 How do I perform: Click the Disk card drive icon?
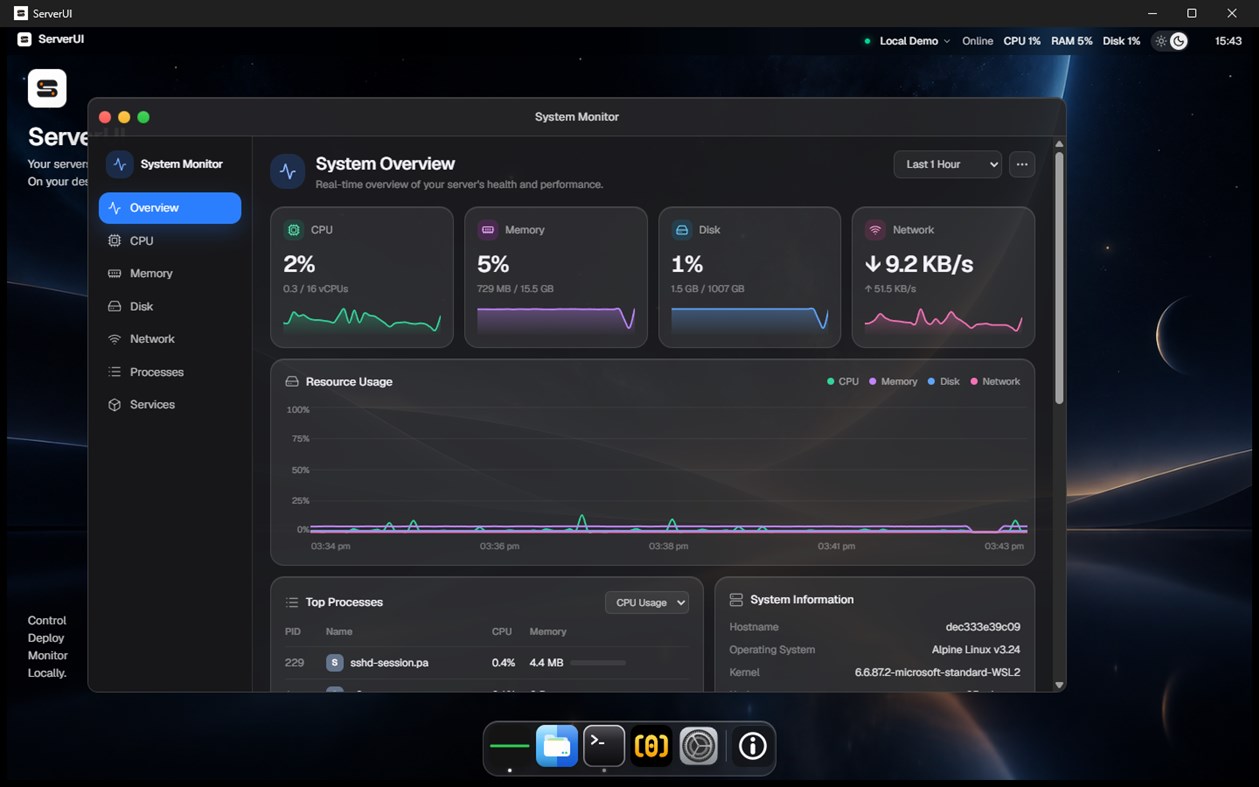pyautogui.click(x=682, y=230)
